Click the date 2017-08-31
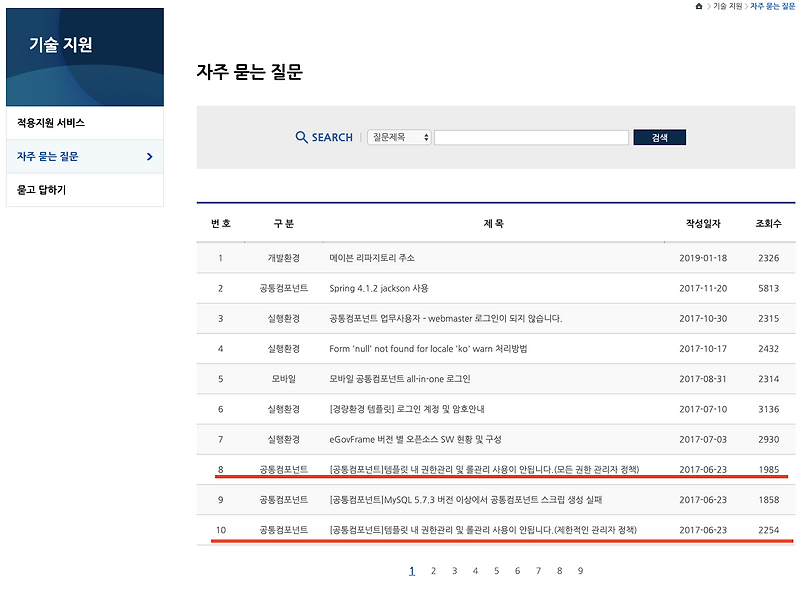Viewport: 800px width, 590px height. pos(703,379)
